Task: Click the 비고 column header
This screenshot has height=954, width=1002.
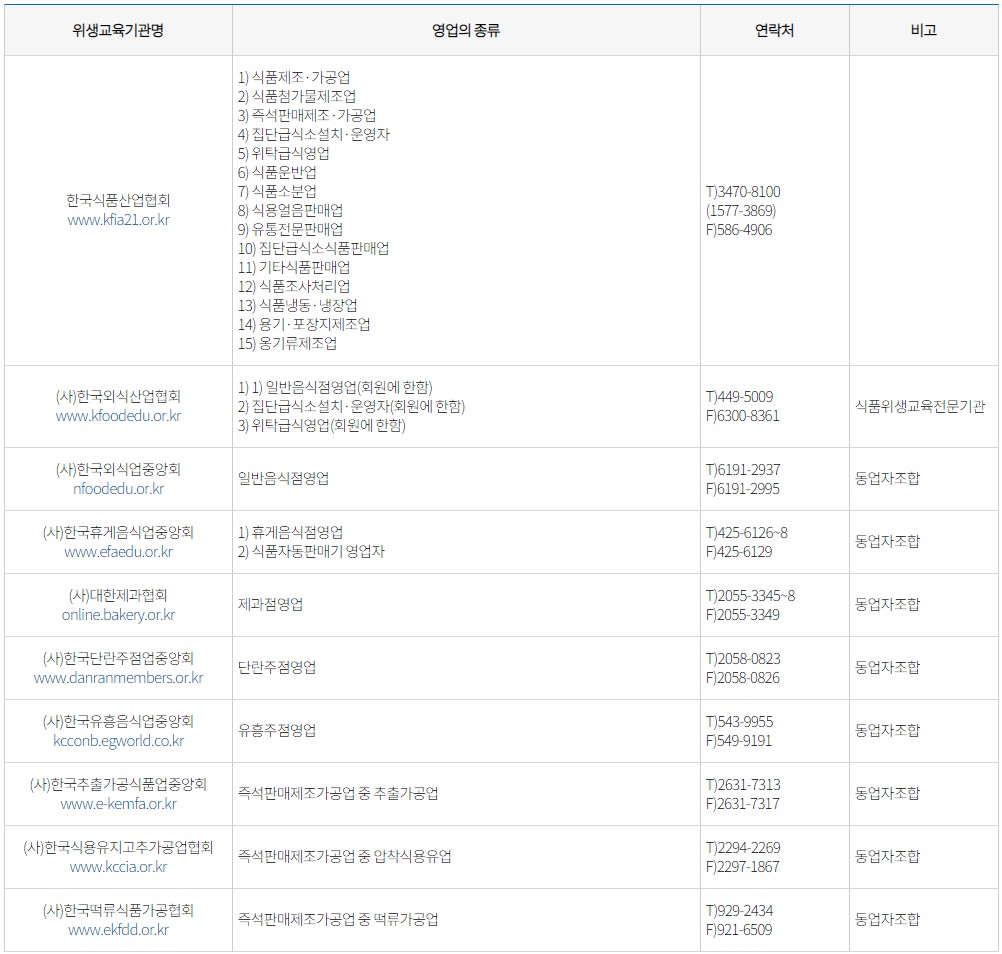Action: (x=923, y=30)
